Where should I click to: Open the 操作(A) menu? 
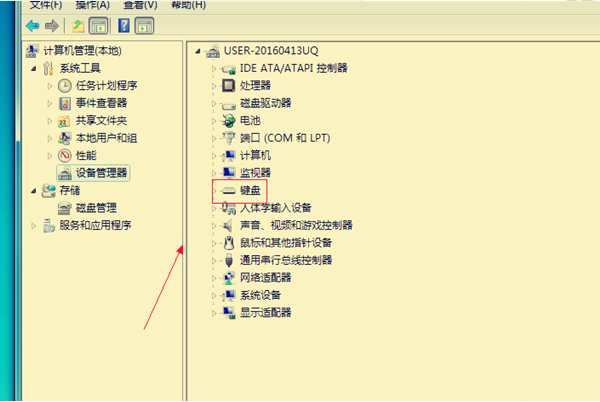click(91, 6)
